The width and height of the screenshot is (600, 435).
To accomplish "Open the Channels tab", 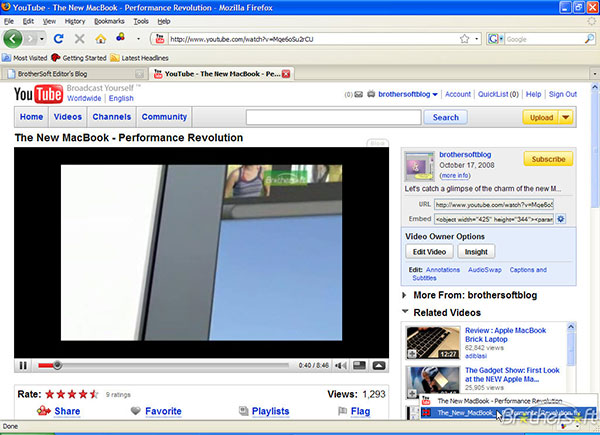I will coord(112,117).
